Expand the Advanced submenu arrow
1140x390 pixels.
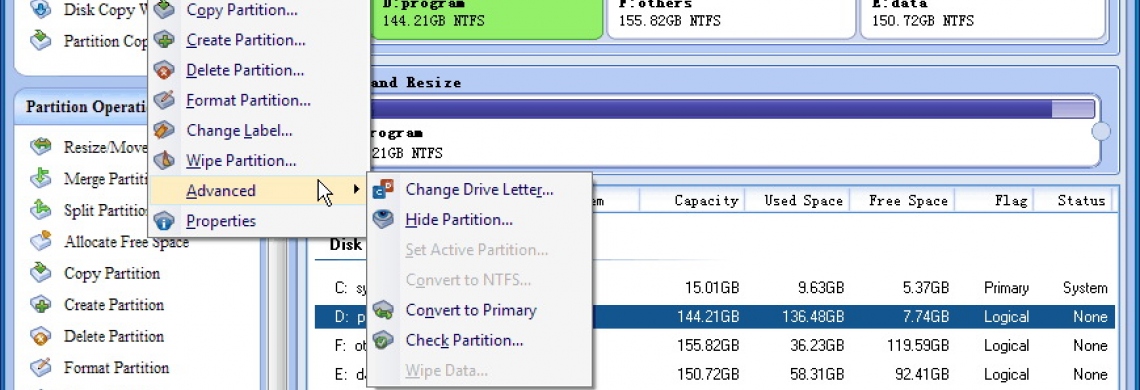tap(356, 190)
